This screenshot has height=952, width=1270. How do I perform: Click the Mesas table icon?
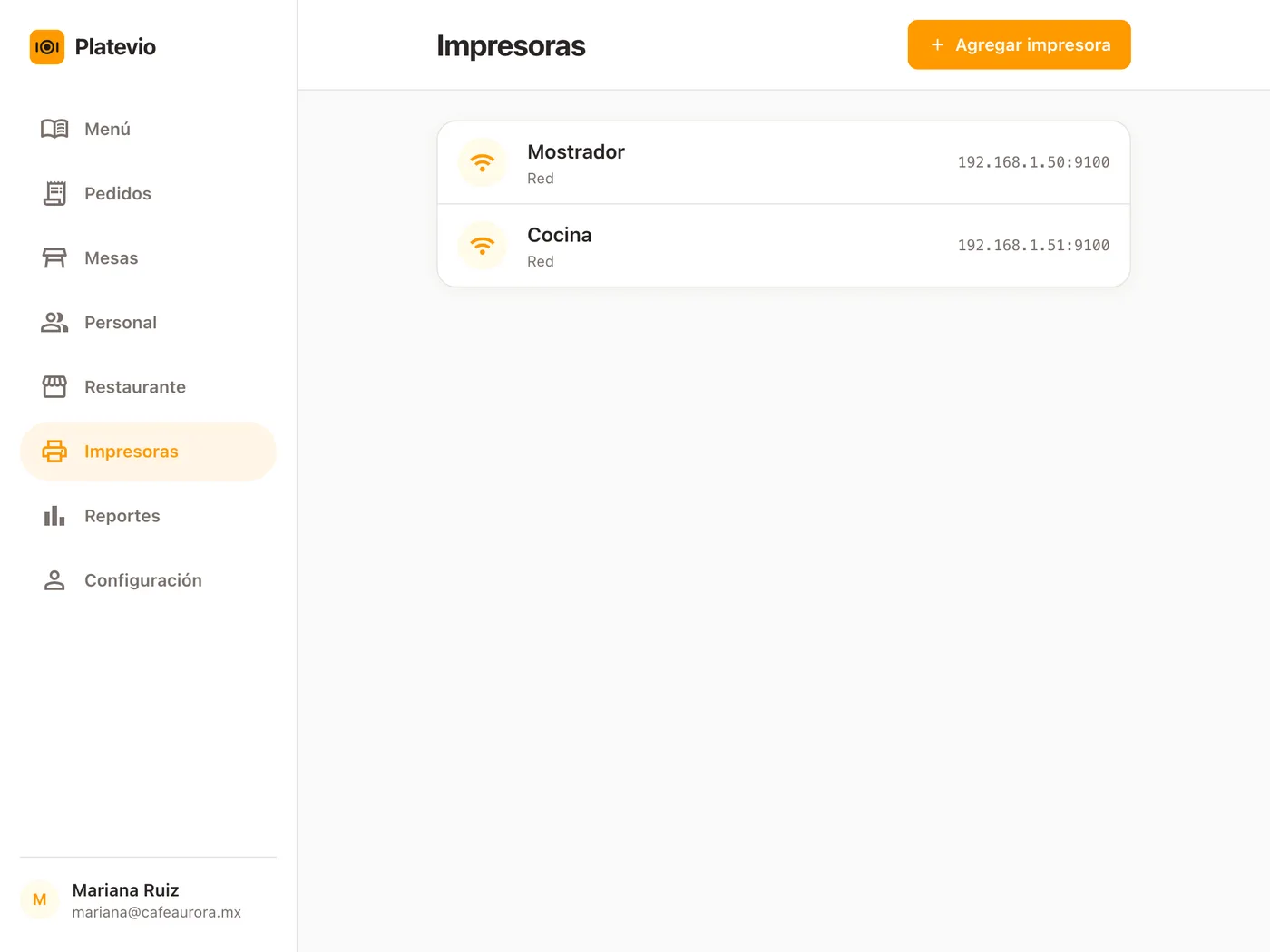[54, 257]
